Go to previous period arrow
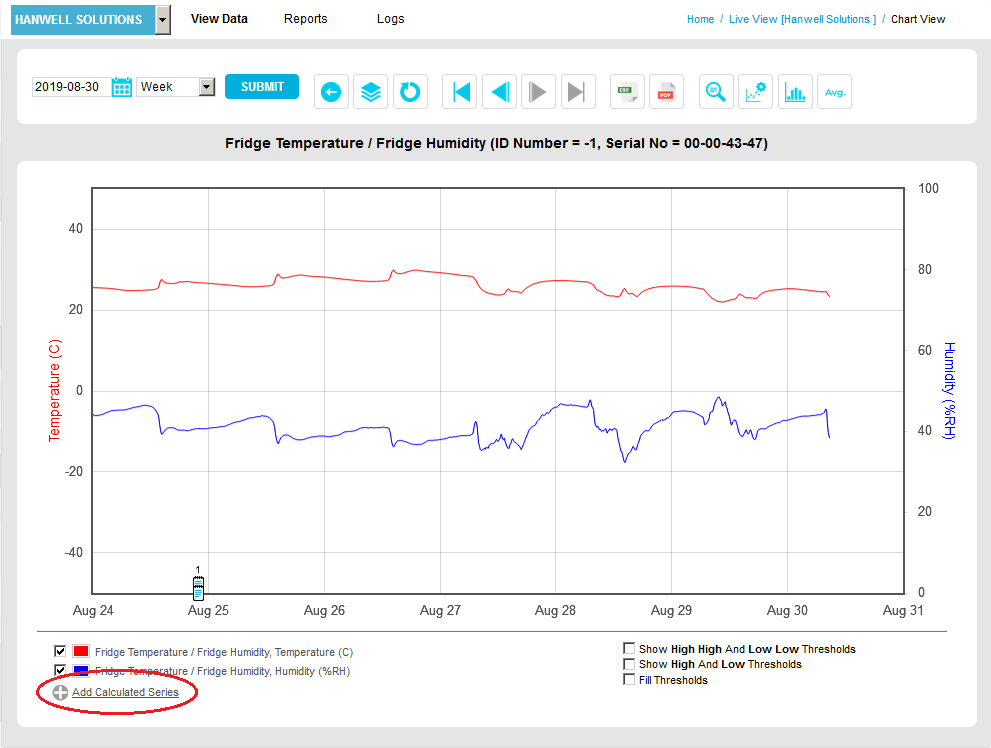This screenshot has height=748, width=991. [x=499, y=92]
